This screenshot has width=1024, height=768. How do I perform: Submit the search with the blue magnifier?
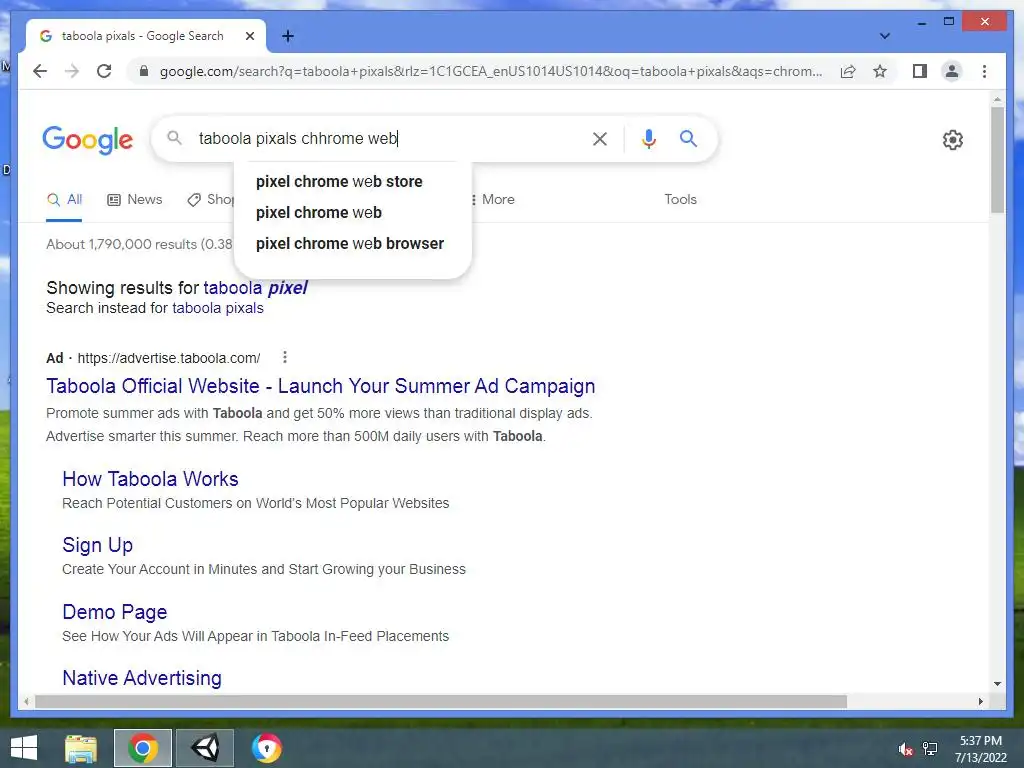(x=688, y=138)
